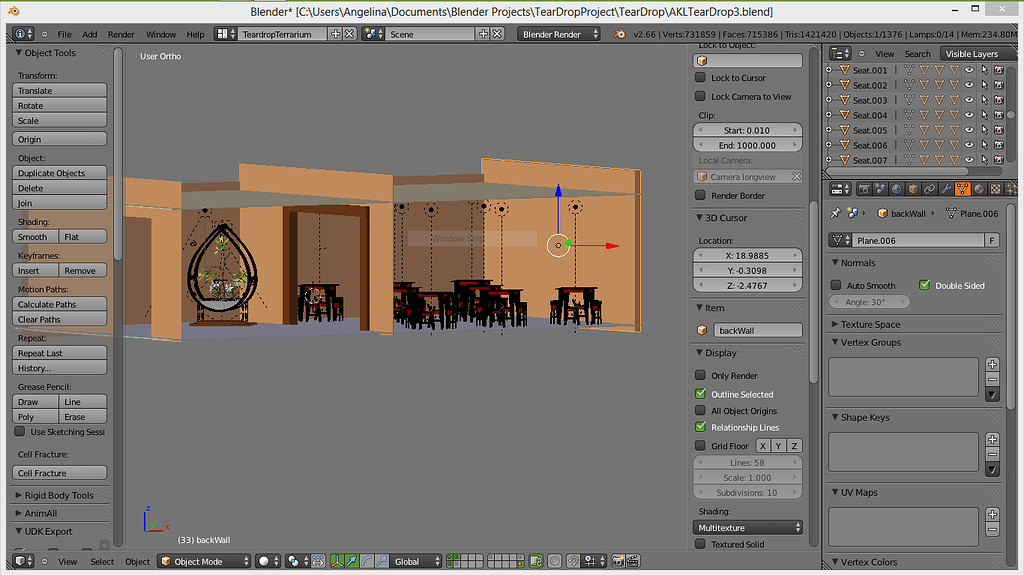
Task: Open the Scene properties tab icon
Action: [880, 189]
